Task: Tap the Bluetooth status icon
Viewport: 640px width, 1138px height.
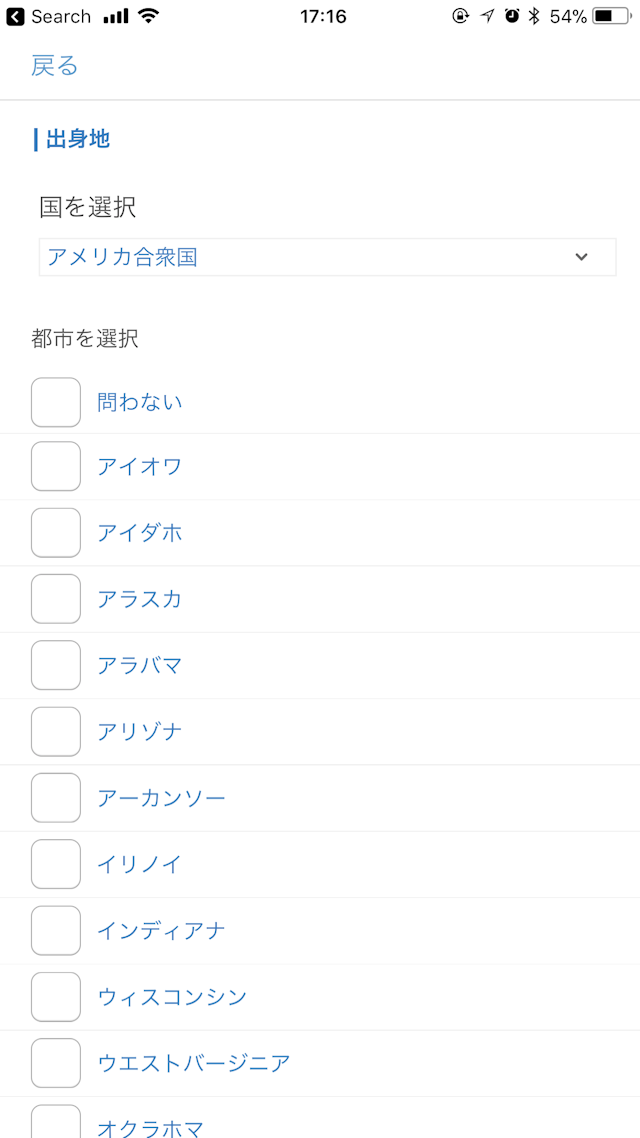Action: click(x=534, y=16)
